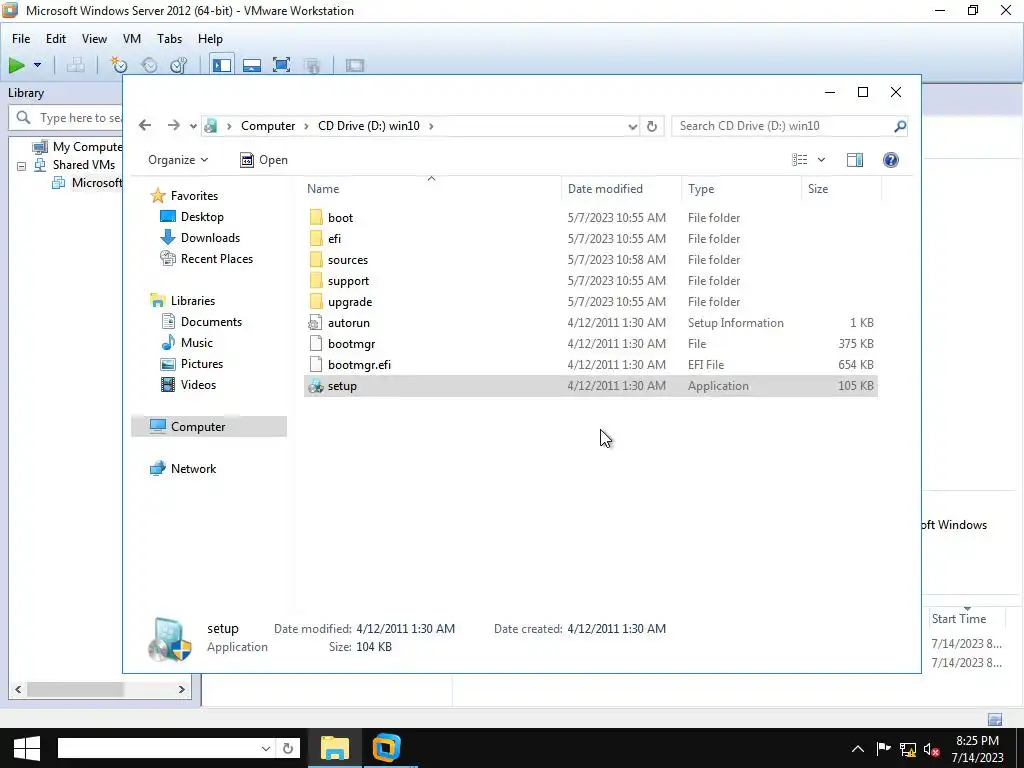The height and width of the screenshot is (768, 1024).
Task: Expand address bar history dropdown
Action: tap(632, 126)
